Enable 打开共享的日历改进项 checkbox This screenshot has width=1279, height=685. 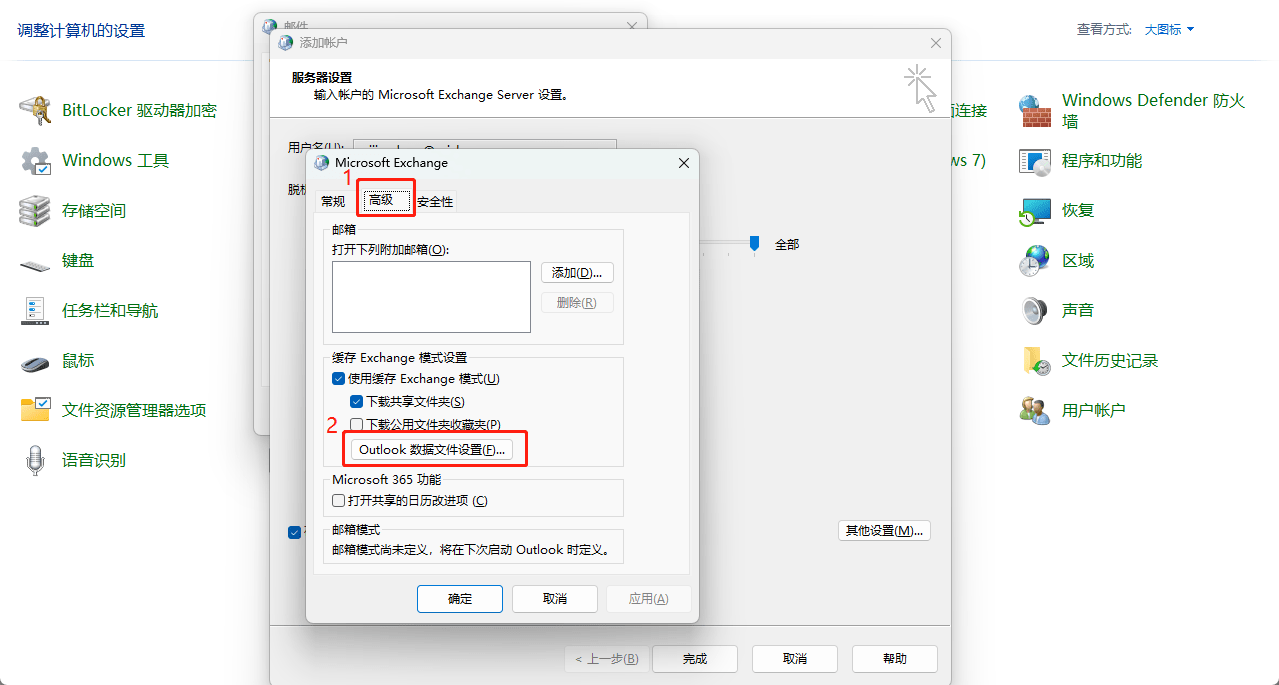pos(338,500)
